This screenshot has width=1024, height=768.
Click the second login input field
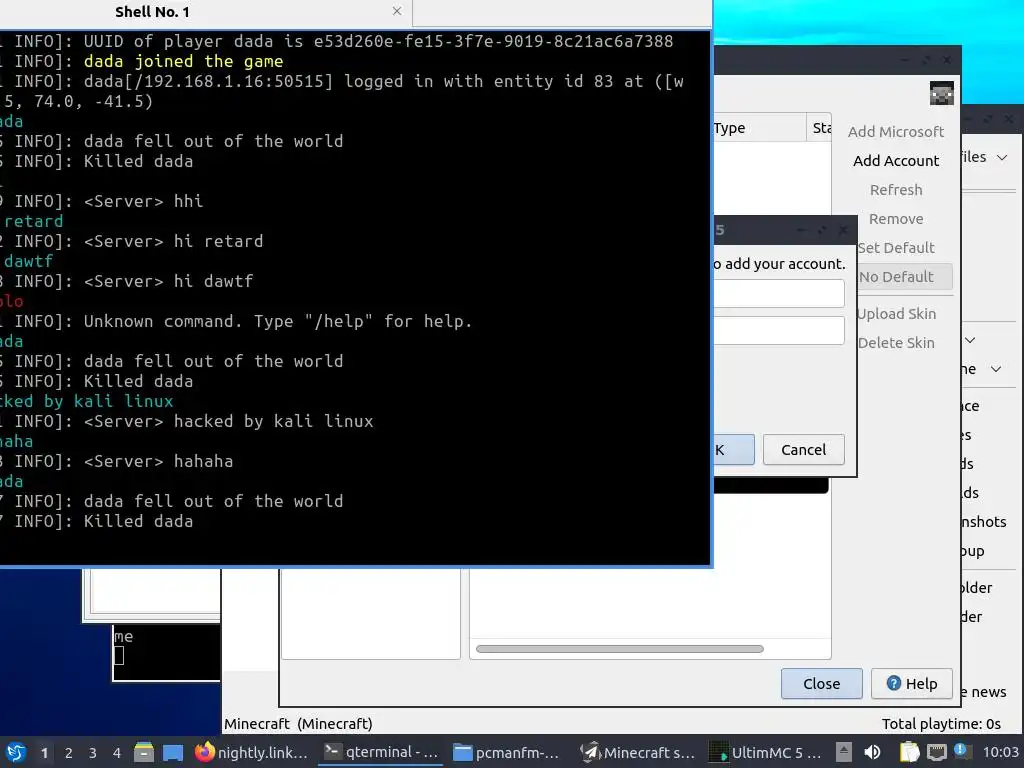point(778,330)
